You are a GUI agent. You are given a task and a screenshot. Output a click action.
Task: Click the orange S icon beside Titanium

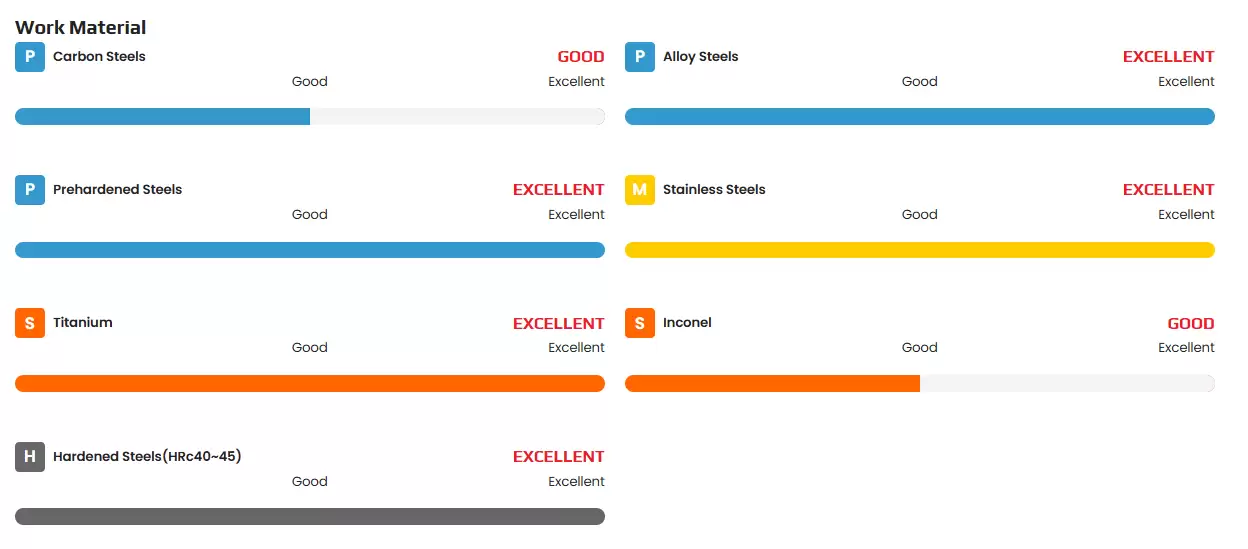[30, 323]
